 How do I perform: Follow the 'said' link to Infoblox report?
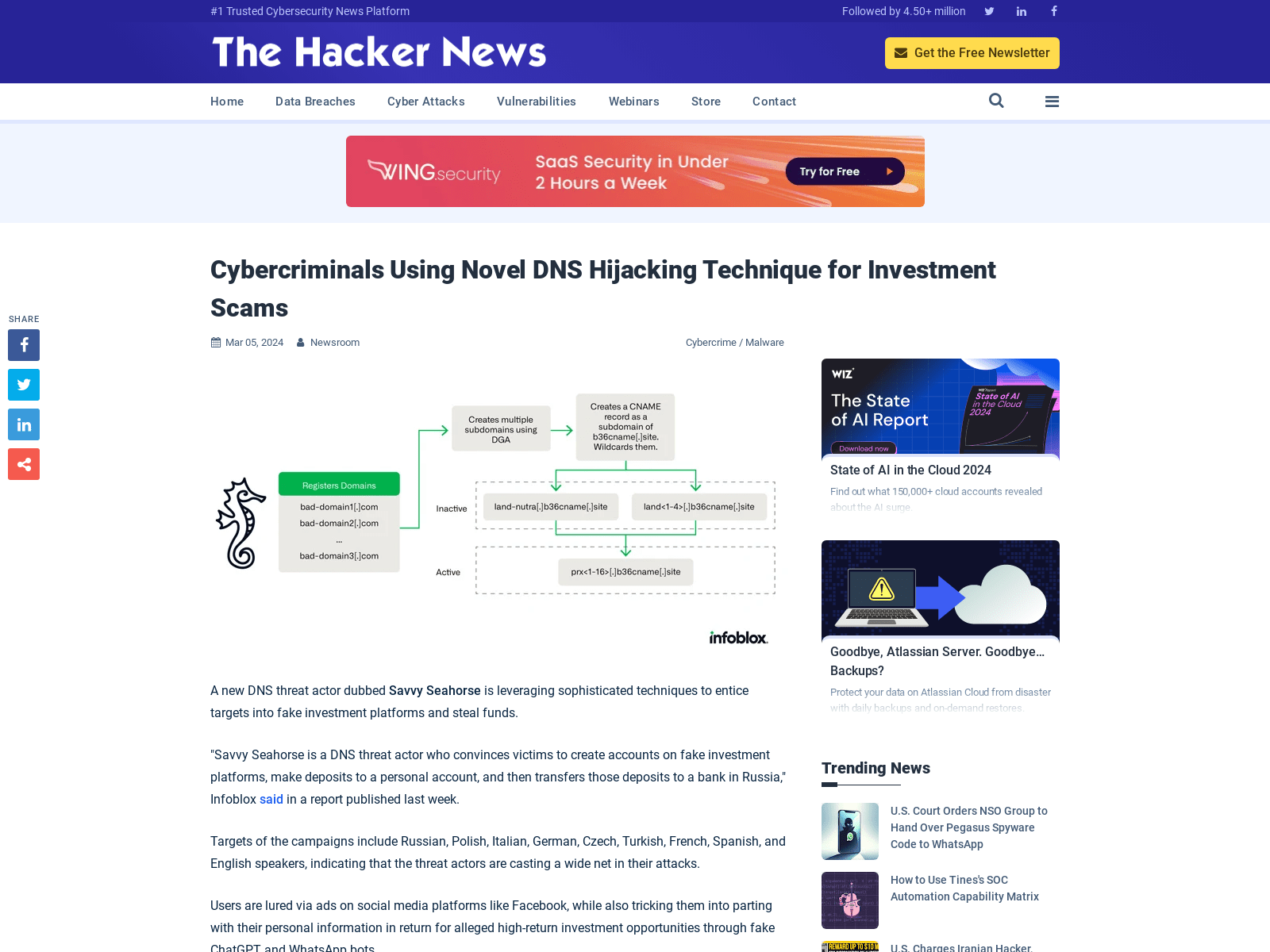tap(271, 799)
